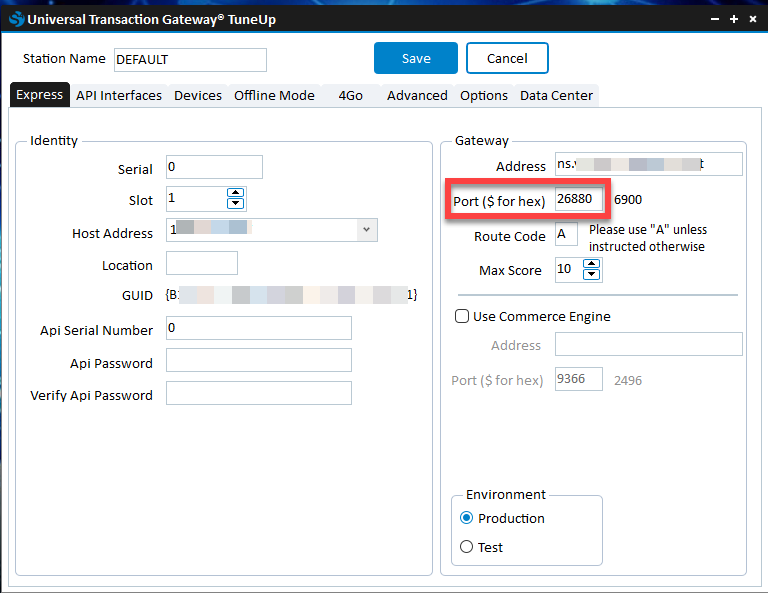Maximize the TuneUp window
The image size is (768, 593).
(x=733, y=18)
